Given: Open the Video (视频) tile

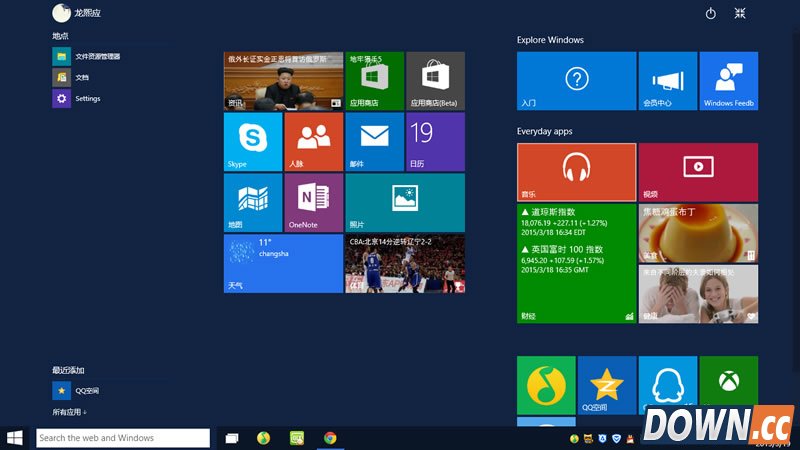Looking at the screenshot, I should 698,172.
